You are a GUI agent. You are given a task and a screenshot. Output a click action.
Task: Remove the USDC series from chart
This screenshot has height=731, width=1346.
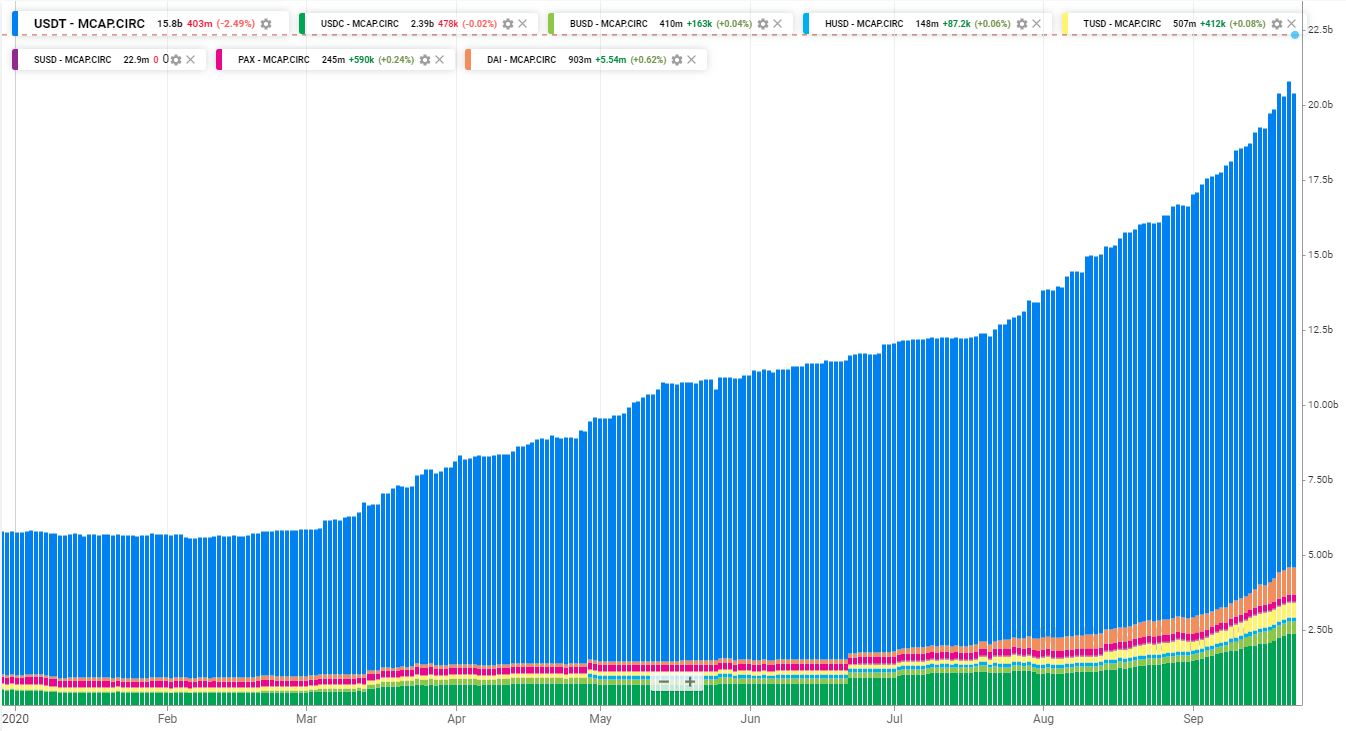pos(522,24)
